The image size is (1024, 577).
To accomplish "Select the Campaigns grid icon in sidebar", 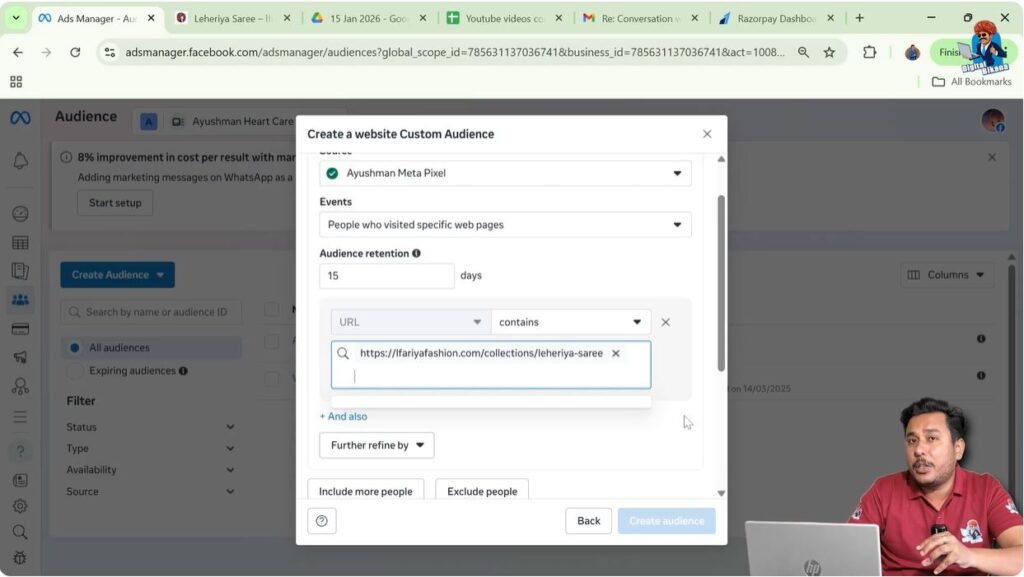I will (x=21, y=244).
